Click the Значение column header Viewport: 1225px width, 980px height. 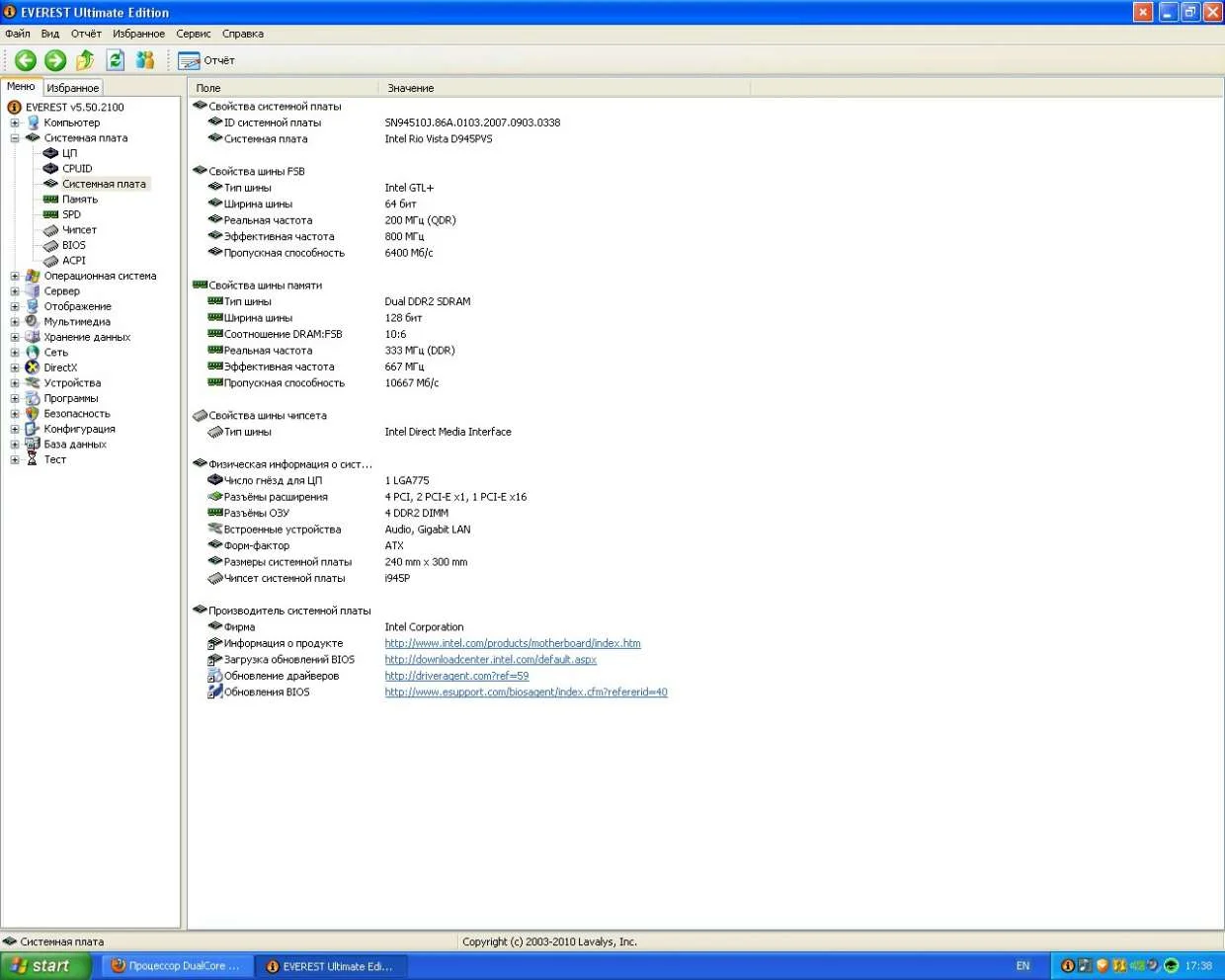(x=564, y=88)
